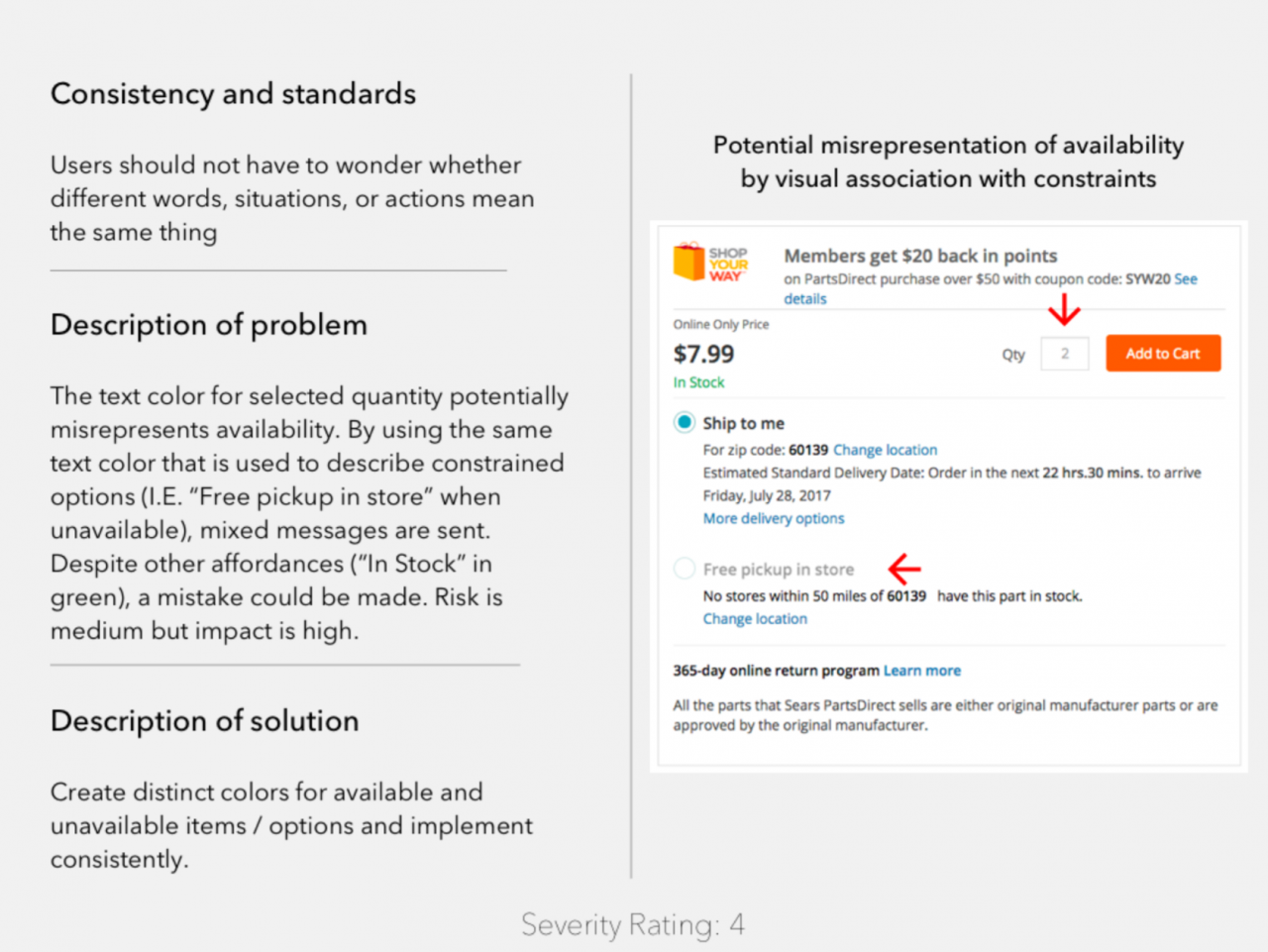Click "Change location" below the no-stores message

(755, 619)
